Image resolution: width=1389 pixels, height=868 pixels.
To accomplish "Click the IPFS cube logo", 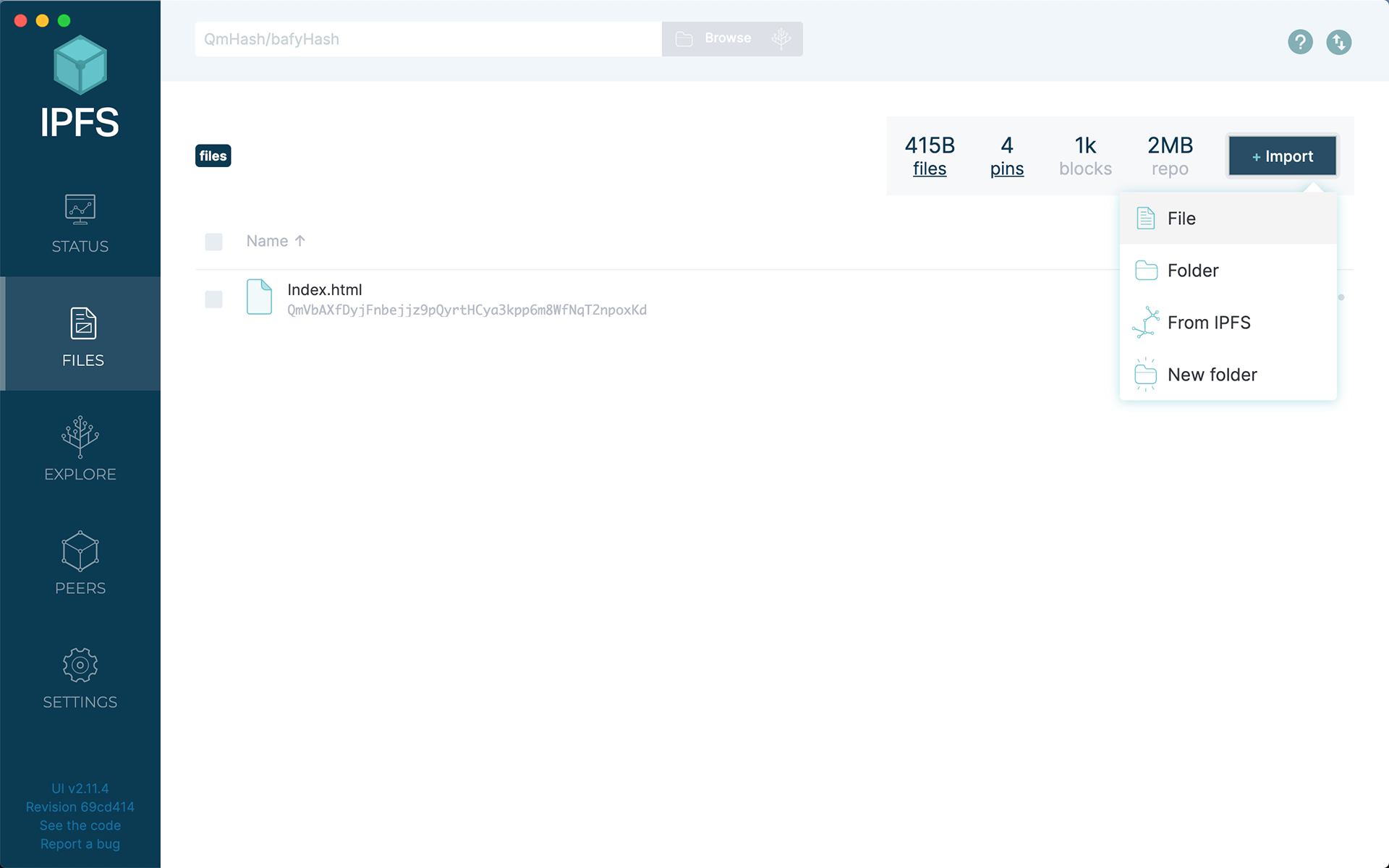I will tap(80, 65).
